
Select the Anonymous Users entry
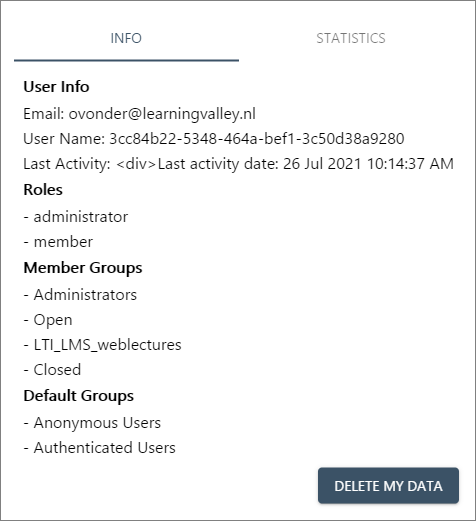pos(97,423)
